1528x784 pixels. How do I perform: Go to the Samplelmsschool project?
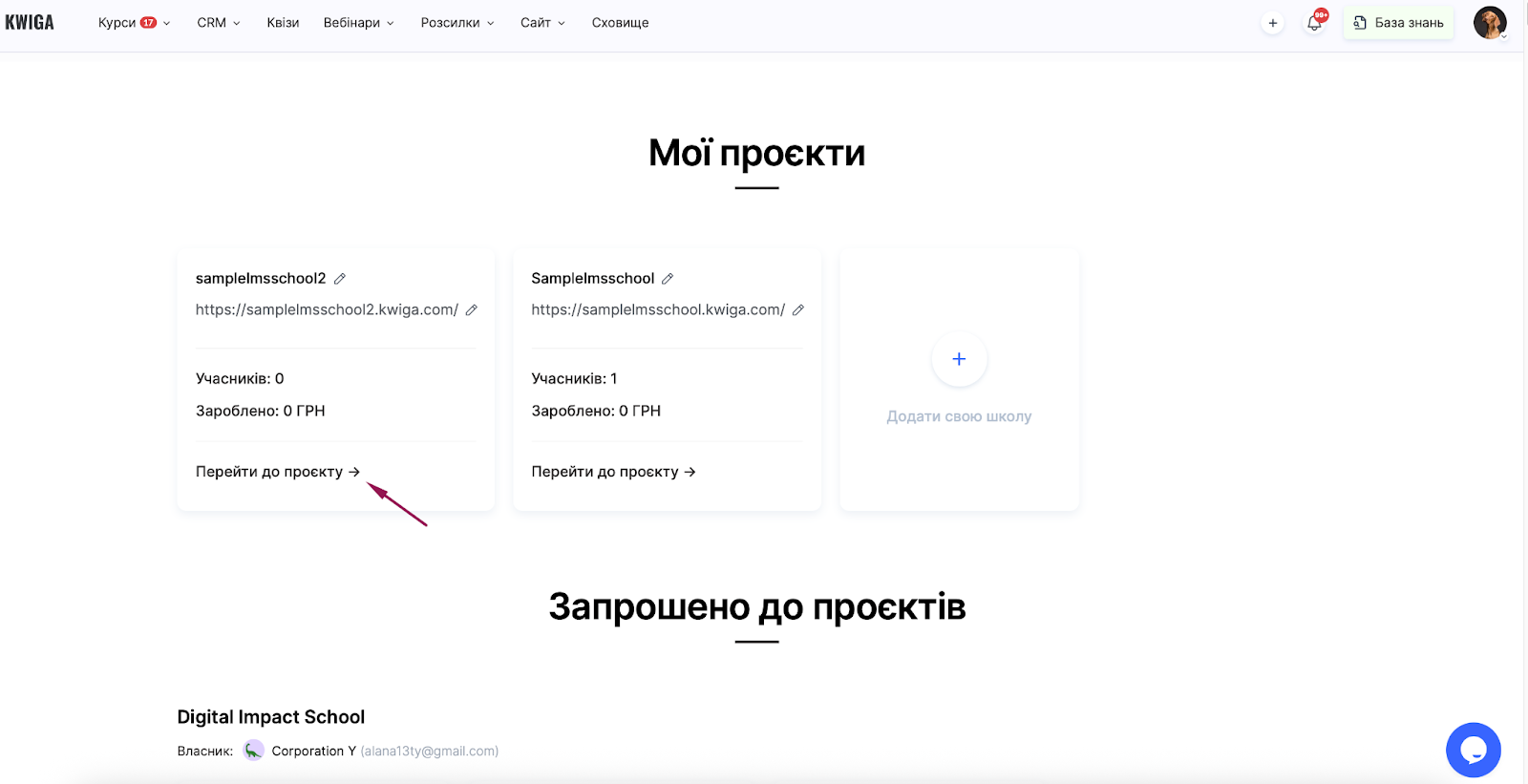point(613,472)
